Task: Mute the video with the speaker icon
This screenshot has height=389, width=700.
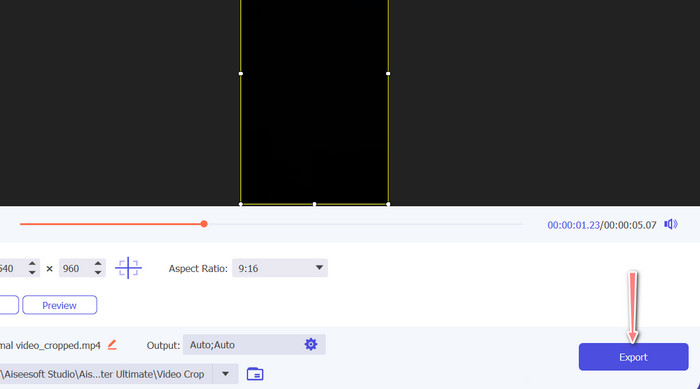Action: 671,224
